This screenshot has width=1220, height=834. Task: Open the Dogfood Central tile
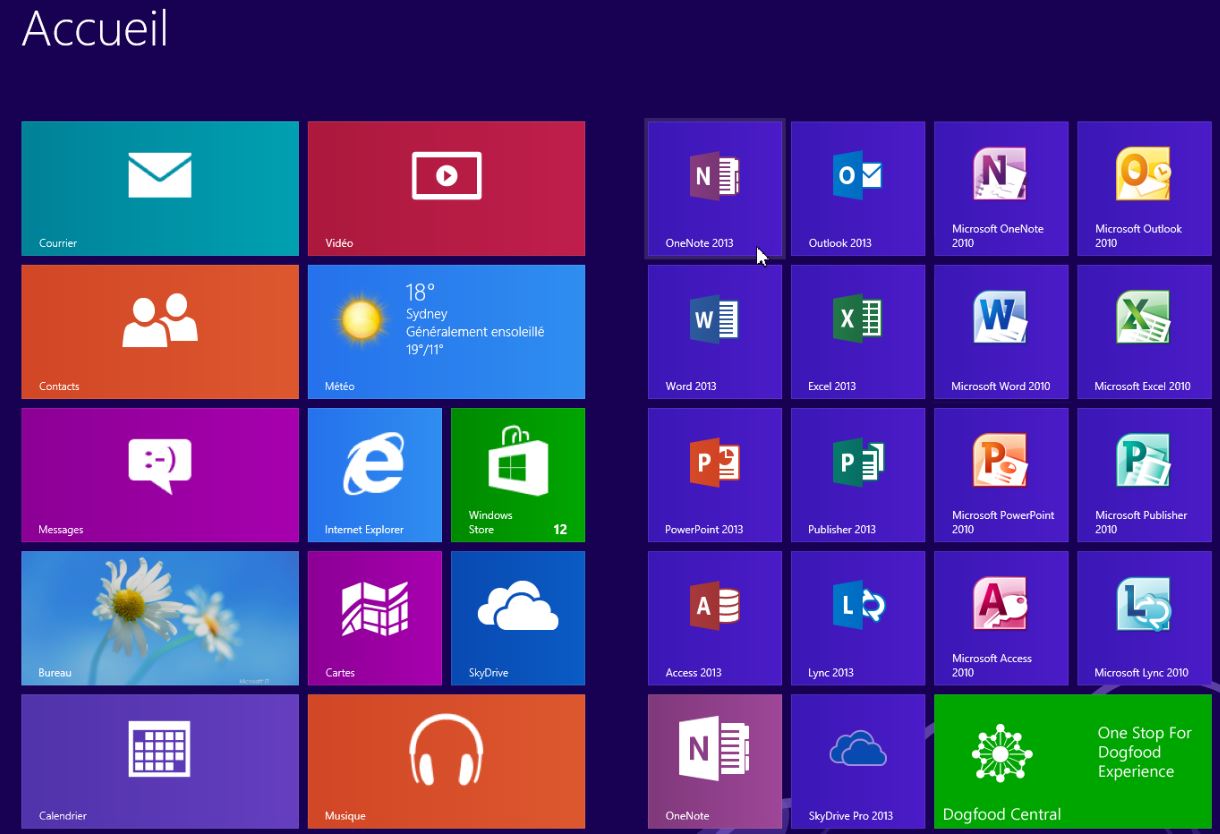coord(1072,761)
